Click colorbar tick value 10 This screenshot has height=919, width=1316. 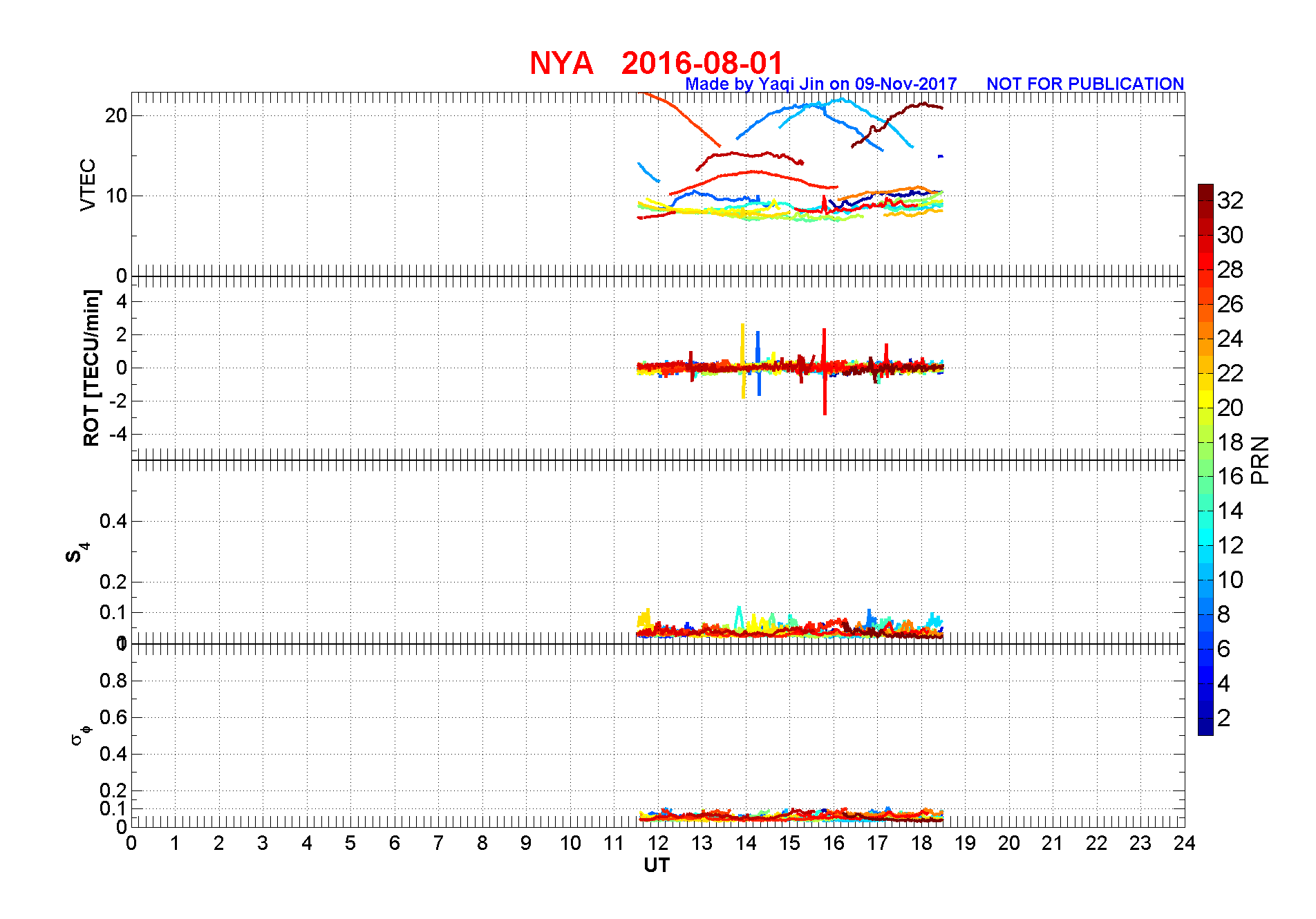pos(1230,580)
